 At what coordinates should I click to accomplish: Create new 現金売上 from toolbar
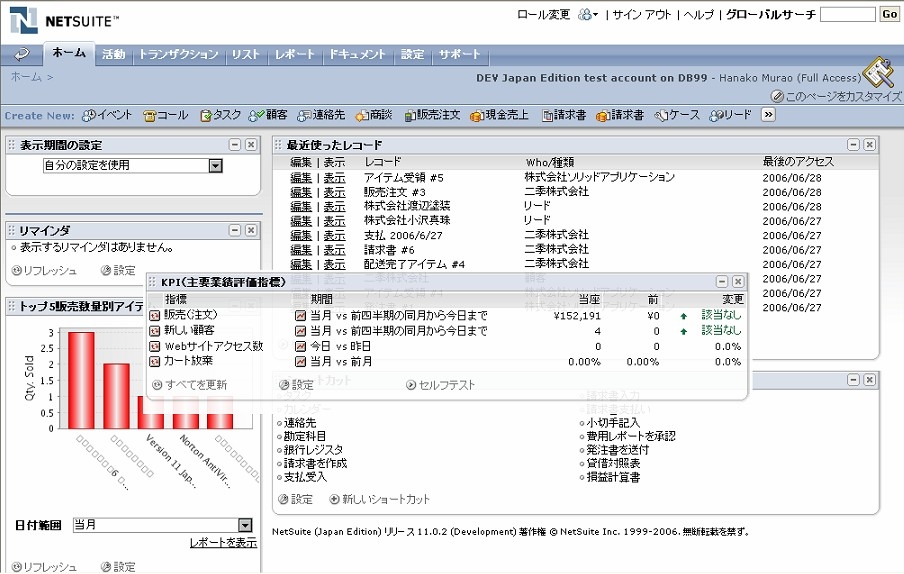(x=499, y=115)
